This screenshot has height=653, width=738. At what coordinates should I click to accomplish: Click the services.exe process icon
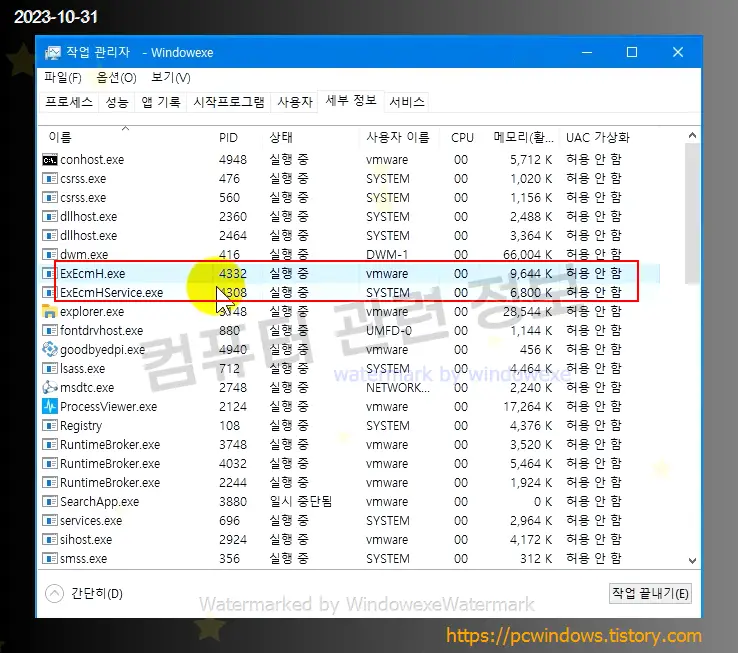[x=49, y=520]
